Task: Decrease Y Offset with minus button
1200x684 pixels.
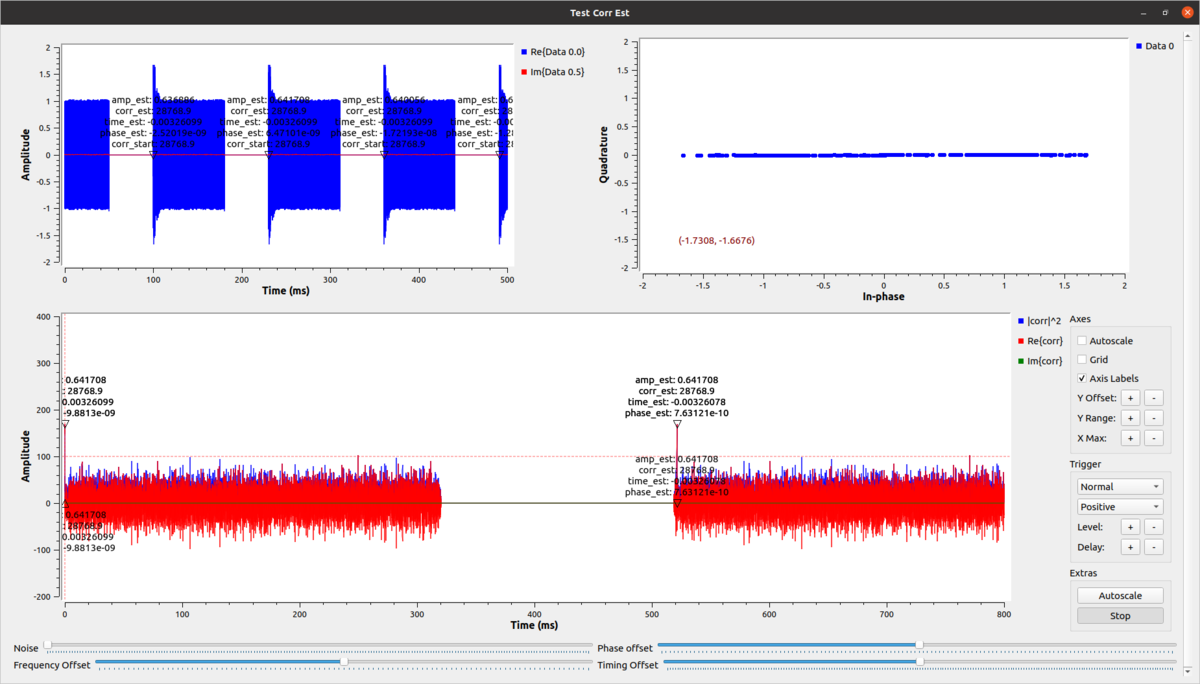Action: [1153, 398]
